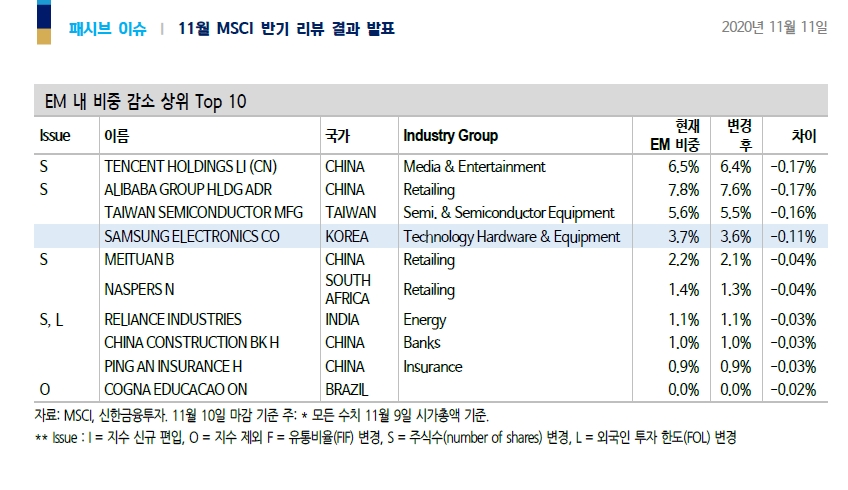This screenshot has width=848, height=490.
Task: Click the '변경 후' column header
Action: [x=739, y=135]
